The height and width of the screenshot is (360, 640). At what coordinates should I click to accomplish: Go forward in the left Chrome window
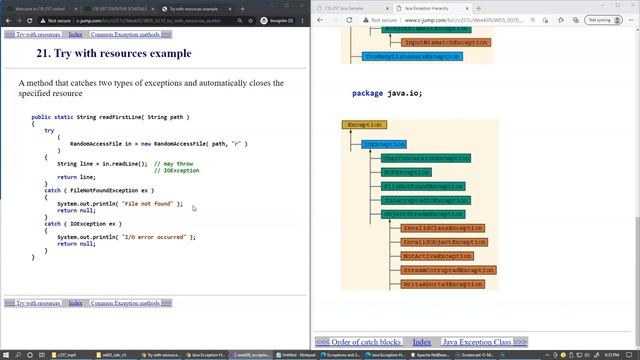(x=19, y=20)
